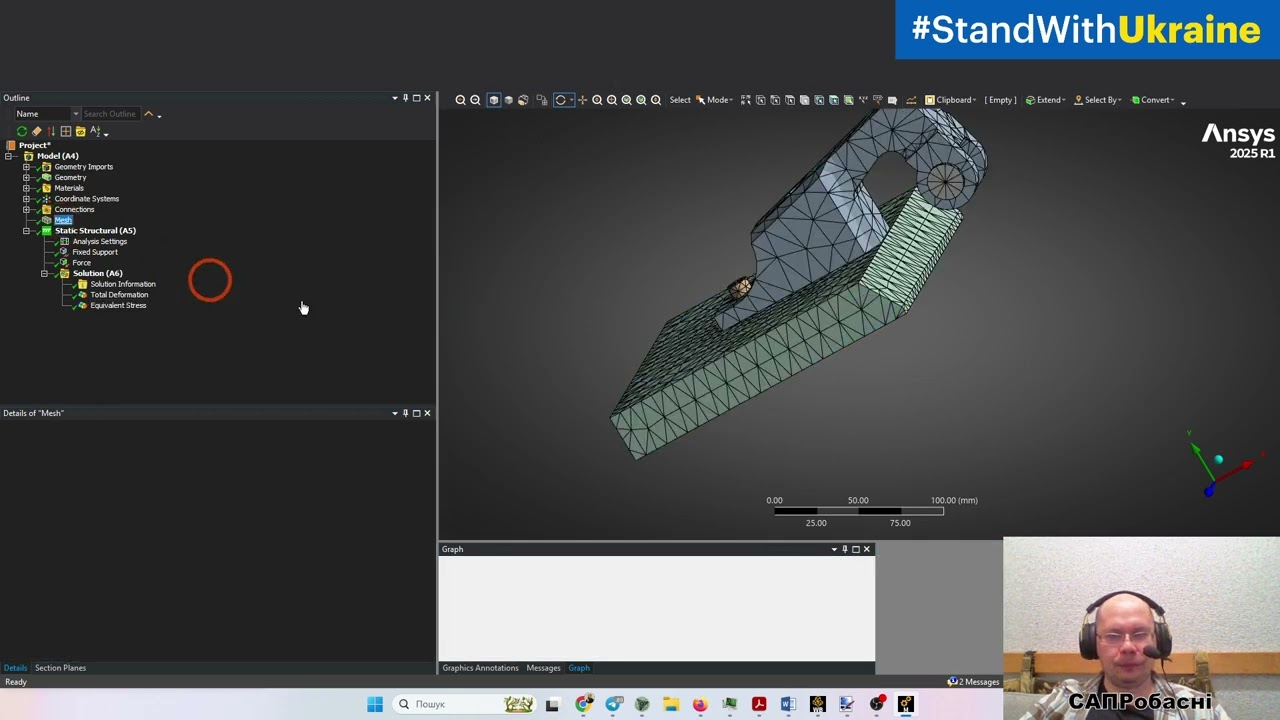The width and height of the screenshot is (1280, 720).
Task: Switch to the Graphics Annotations tab
Action: click(480, 668)
